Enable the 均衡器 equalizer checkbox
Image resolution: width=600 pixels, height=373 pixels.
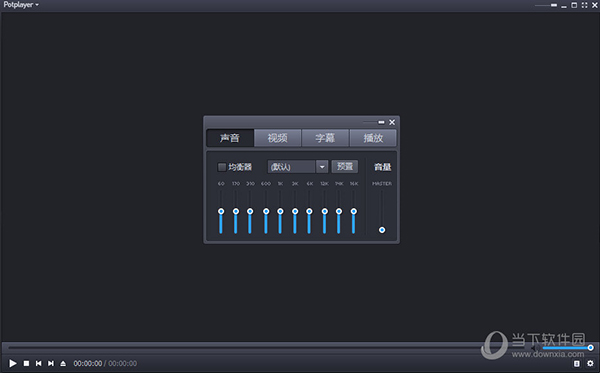pyautogui.click(x=222, y=167)
